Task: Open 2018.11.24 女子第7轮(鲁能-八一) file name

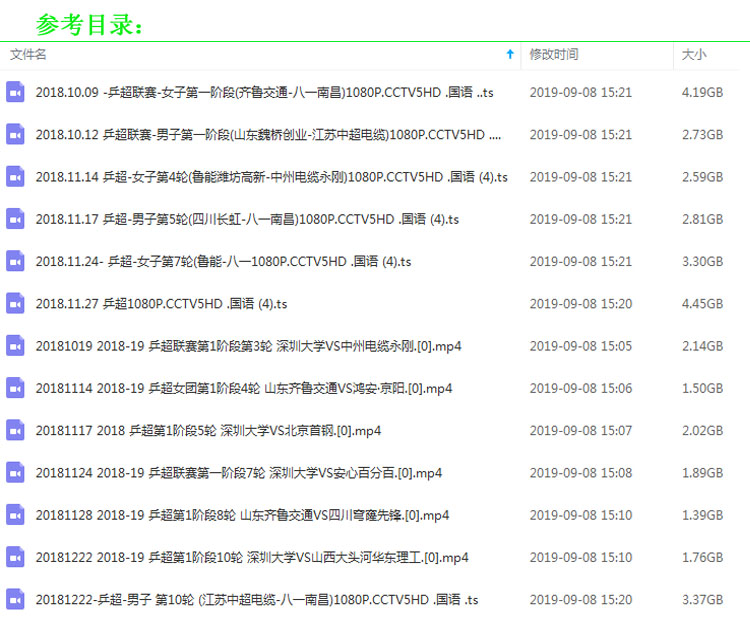Action: 223,261
